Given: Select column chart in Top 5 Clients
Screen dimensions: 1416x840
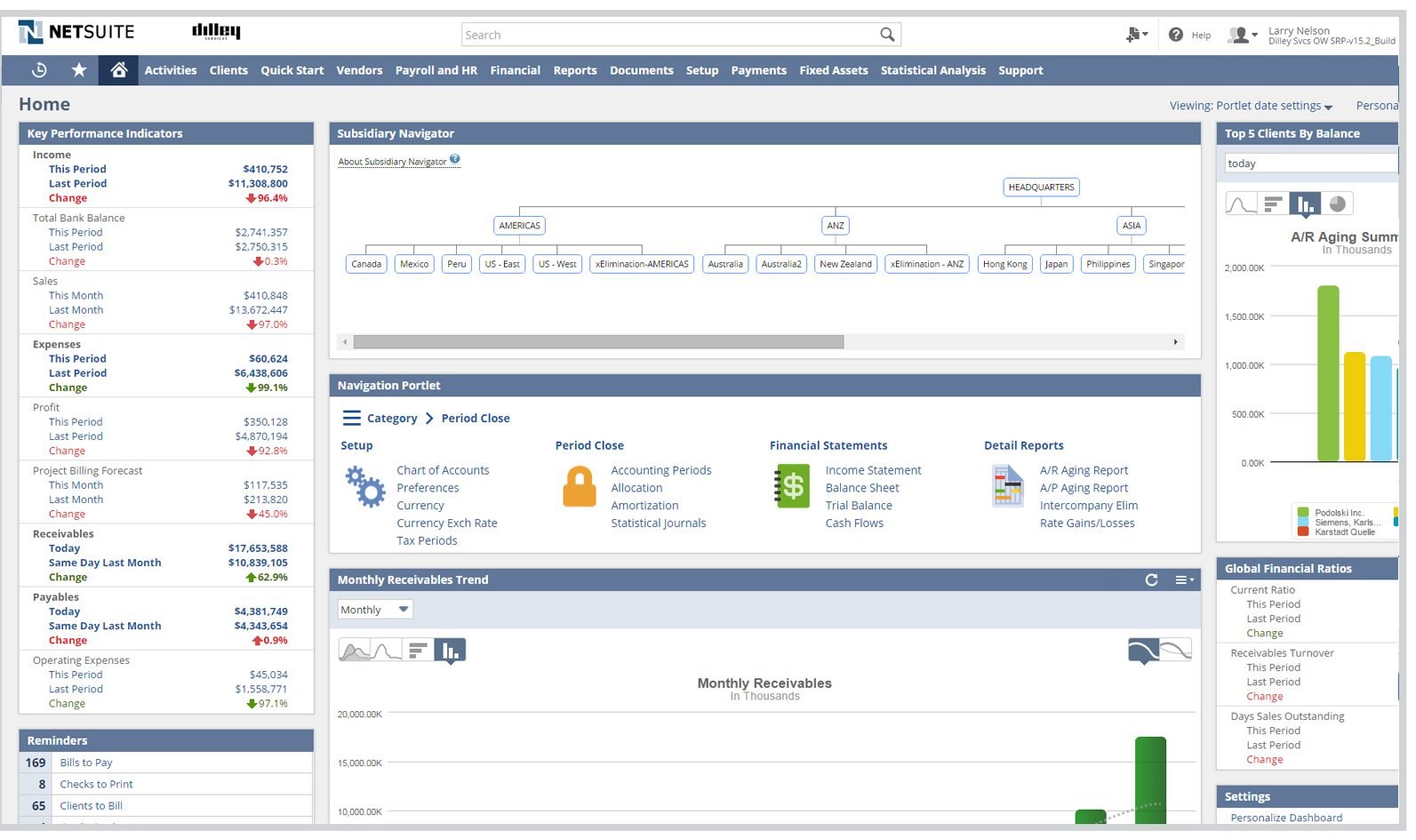Looking at the screenshot, I should click(1305, 205).
